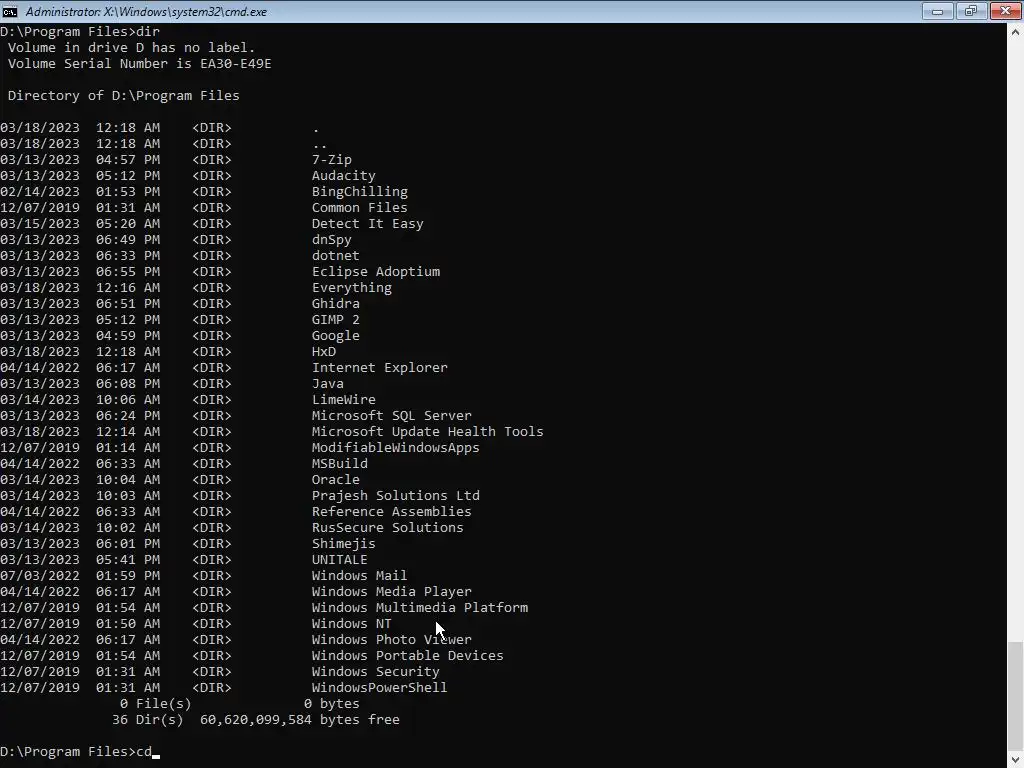
Task: Minimize the command prompt window
Action: click(937, 11)
